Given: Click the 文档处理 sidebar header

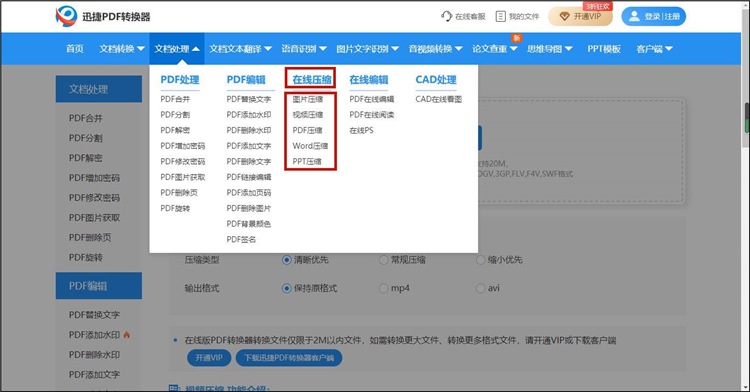Looking at the screenshot, I should pyautogui.click(x=99, y=89).
